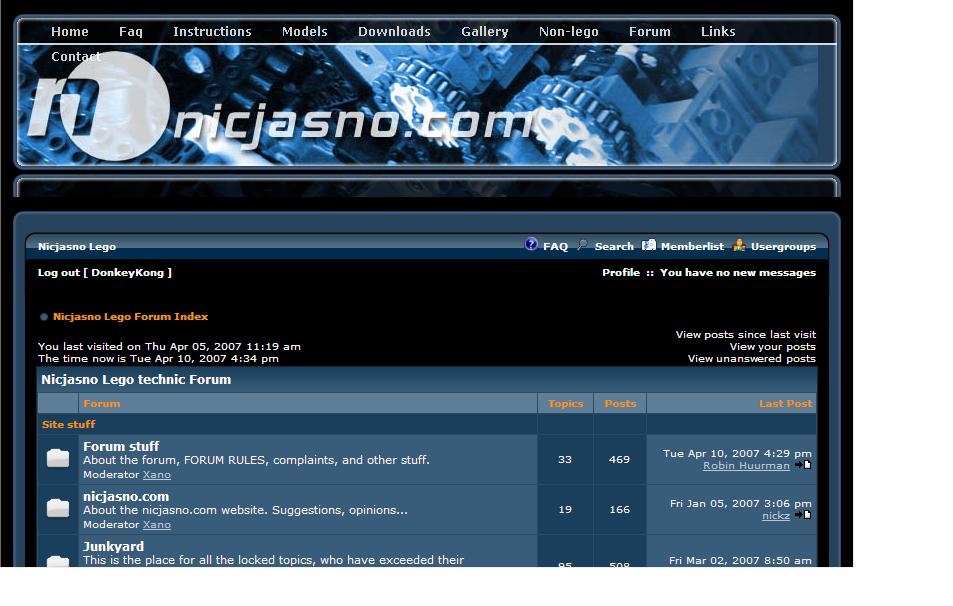The width and height of the screenshot is (953, 606).
Task: Click the 'Fri Jan 05, 2007 3:06 pm' timestamp
Action: coord(741,503)
